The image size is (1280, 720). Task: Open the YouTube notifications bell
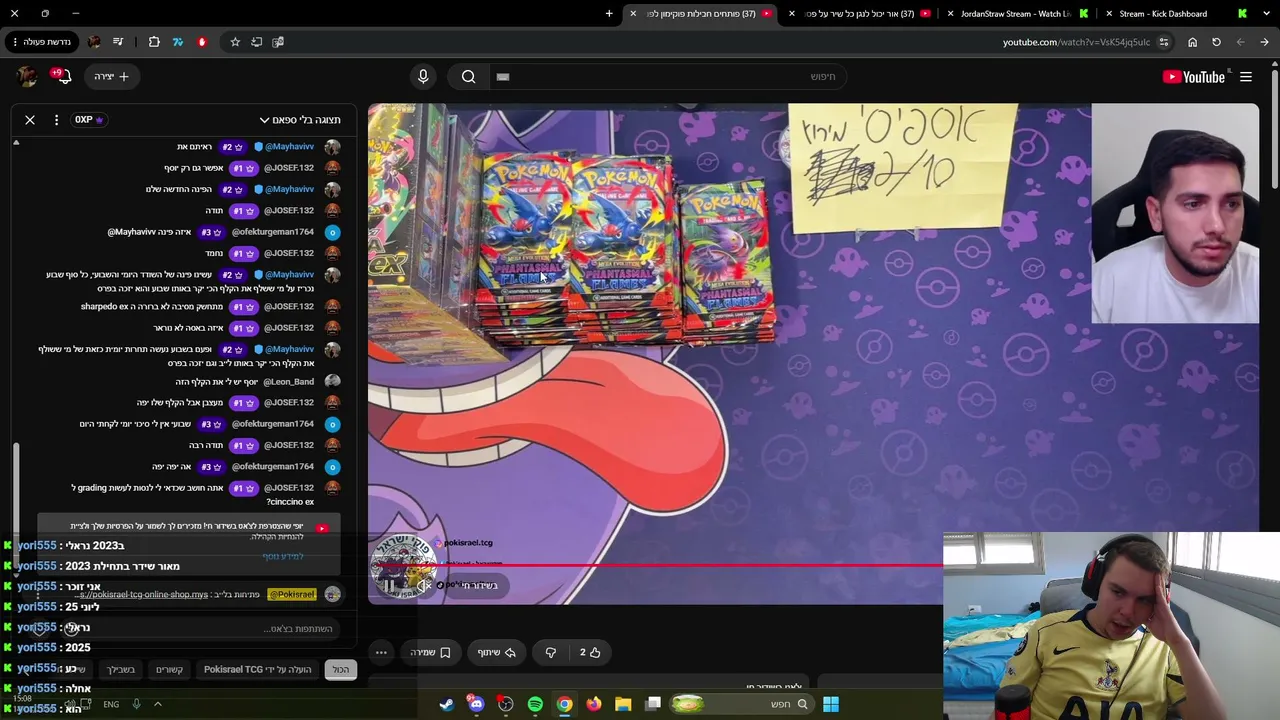(63, 77)
